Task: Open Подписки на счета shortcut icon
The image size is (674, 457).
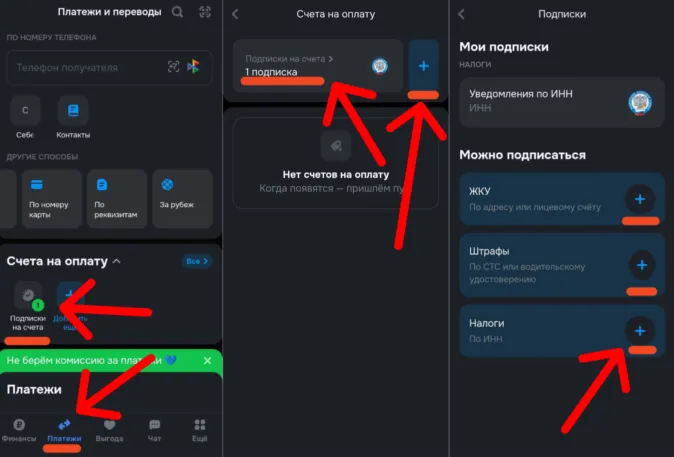Action: (28, 295)
